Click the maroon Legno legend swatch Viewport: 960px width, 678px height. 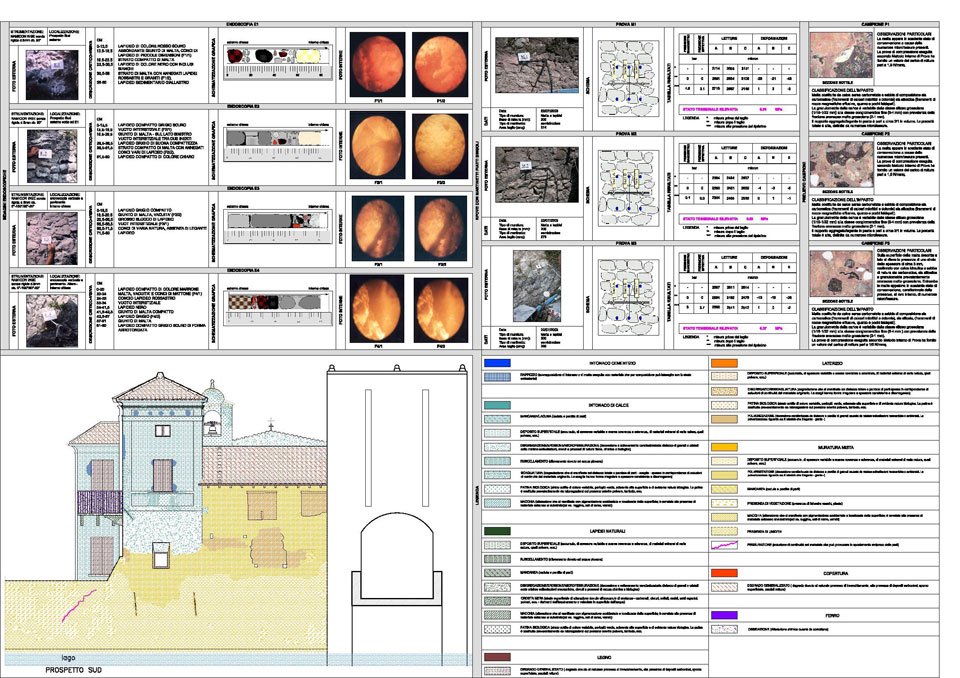[497, 657]
